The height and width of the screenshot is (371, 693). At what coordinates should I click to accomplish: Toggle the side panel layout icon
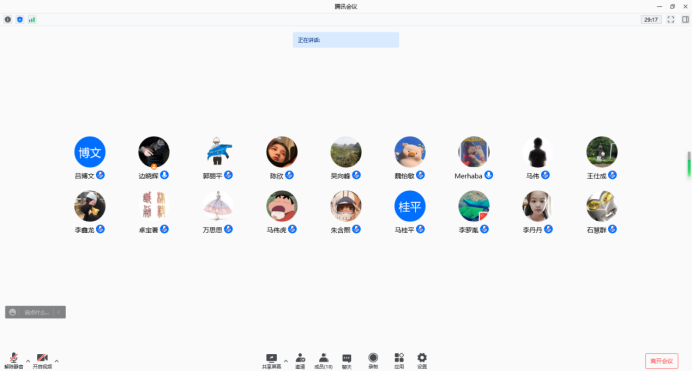pyautogui.click(x=685, y=19)
